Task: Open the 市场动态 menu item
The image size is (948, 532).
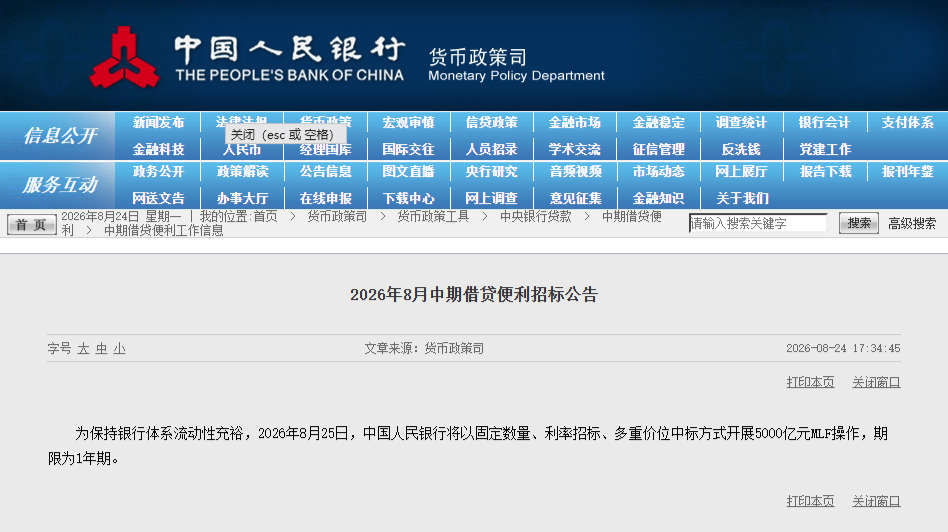Action: pyautogui.click(x=658, y=172)
